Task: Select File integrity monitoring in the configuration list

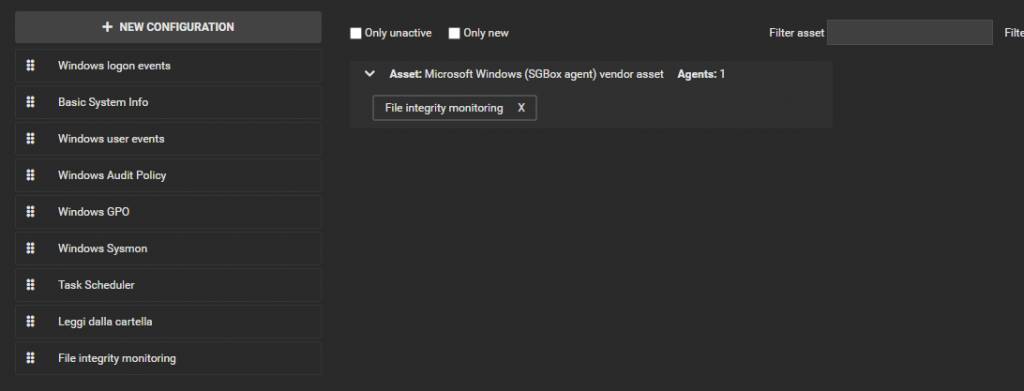Action: pyautogui.click(x=168, y=358)
